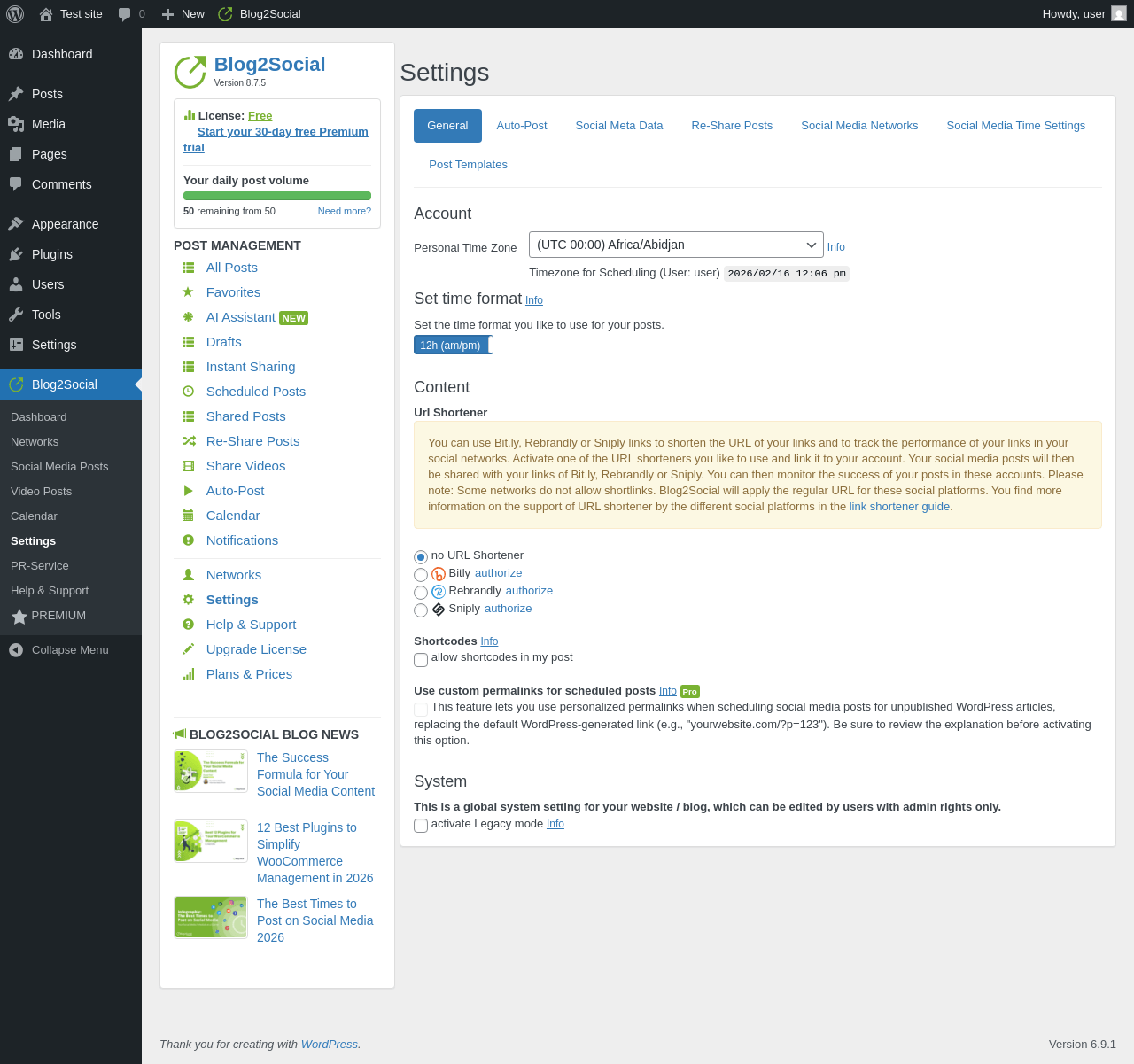Check activate Legacy mode
The width and height of the screenshot is (1134, 1064).
click(x=421, y=826)
